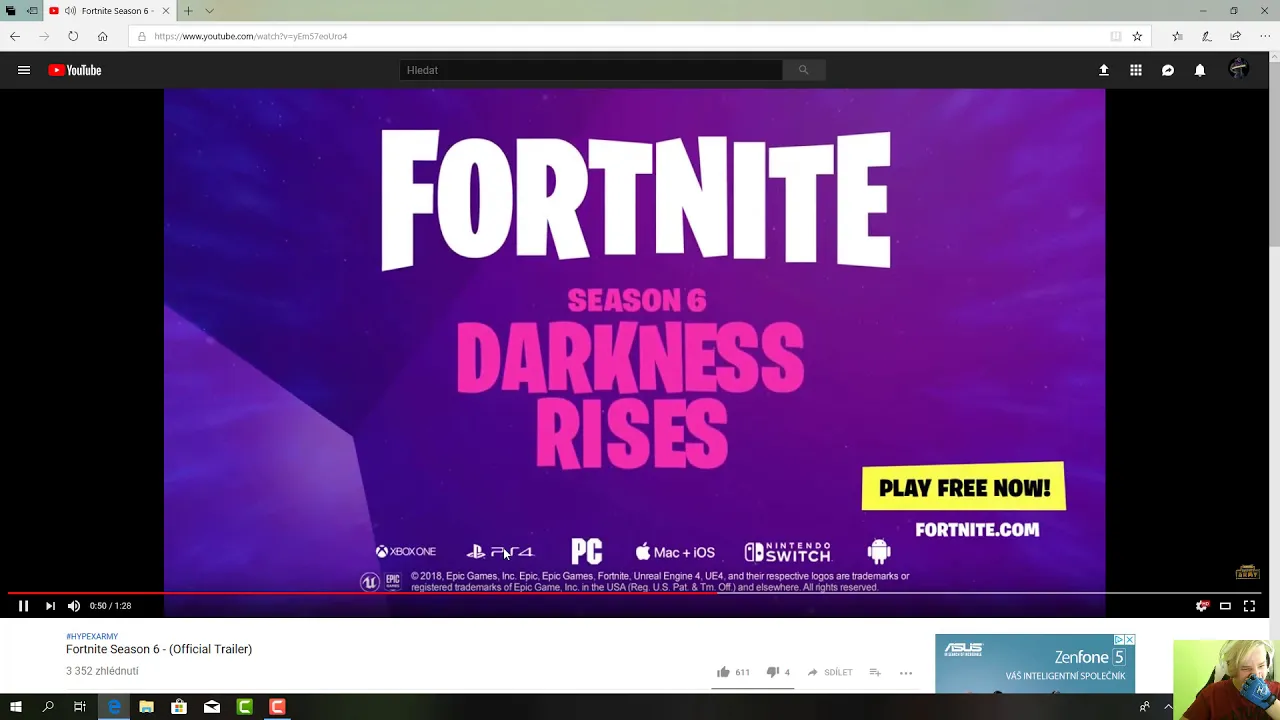Screen dimensions: 1280x720
Task: Open Edge settings and more menu
Action: point(1265,36)
